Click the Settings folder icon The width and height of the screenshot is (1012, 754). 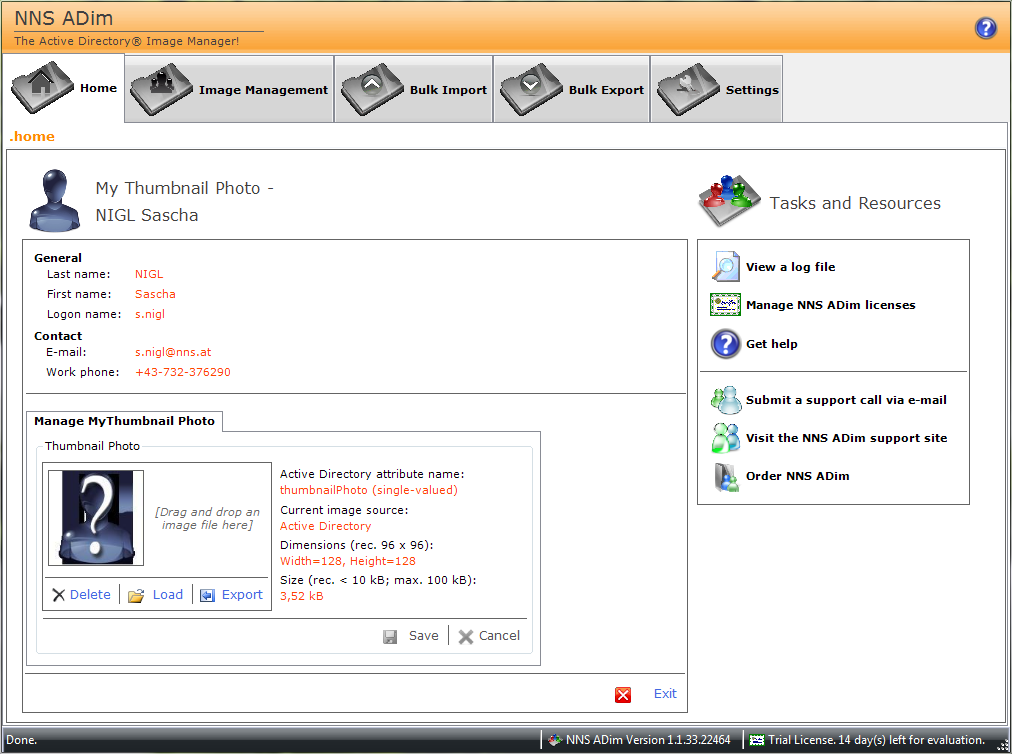pyautogui.click(x=688, y=89)
